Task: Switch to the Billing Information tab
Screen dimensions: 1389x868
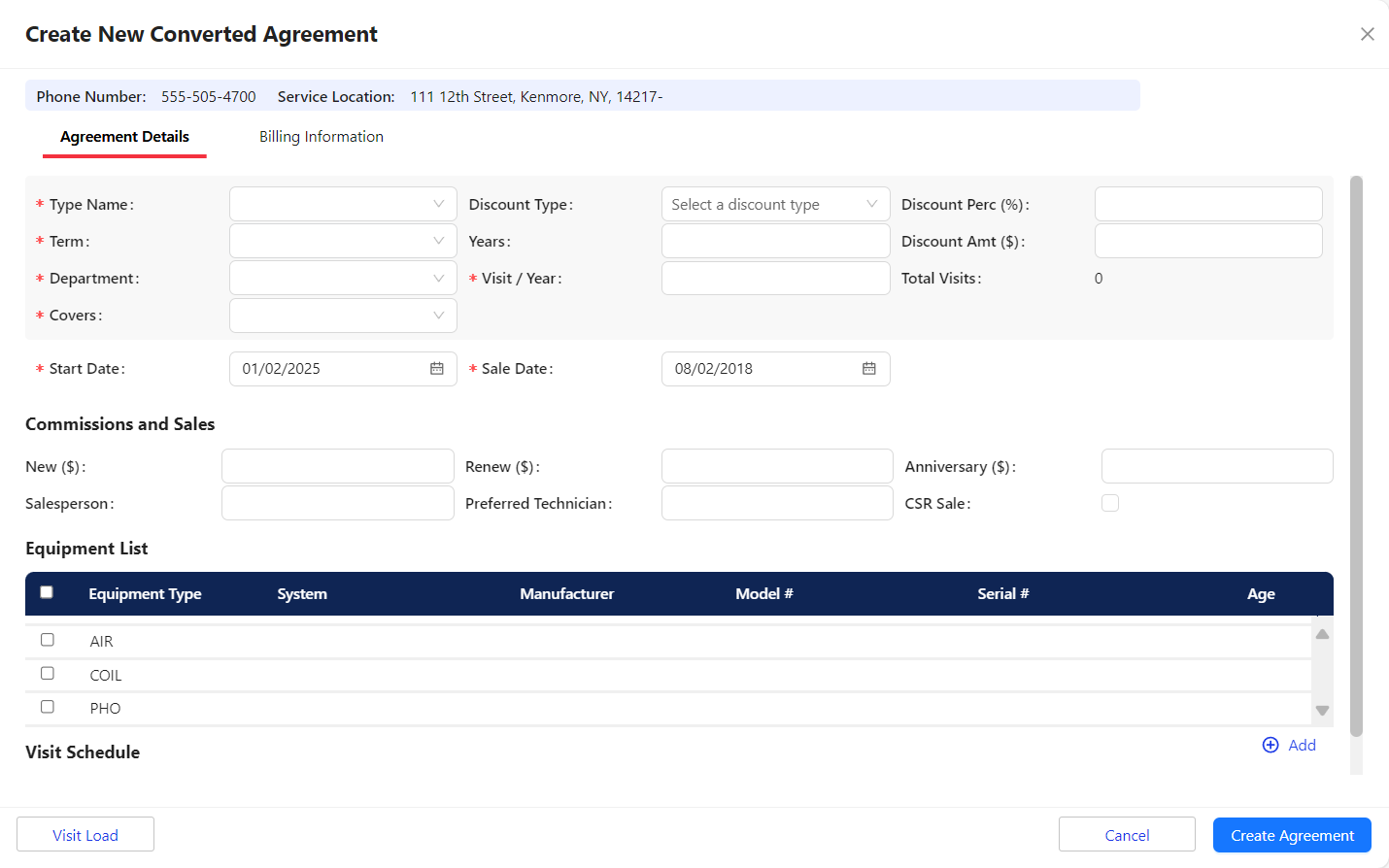Action: (x=322, y=137)
